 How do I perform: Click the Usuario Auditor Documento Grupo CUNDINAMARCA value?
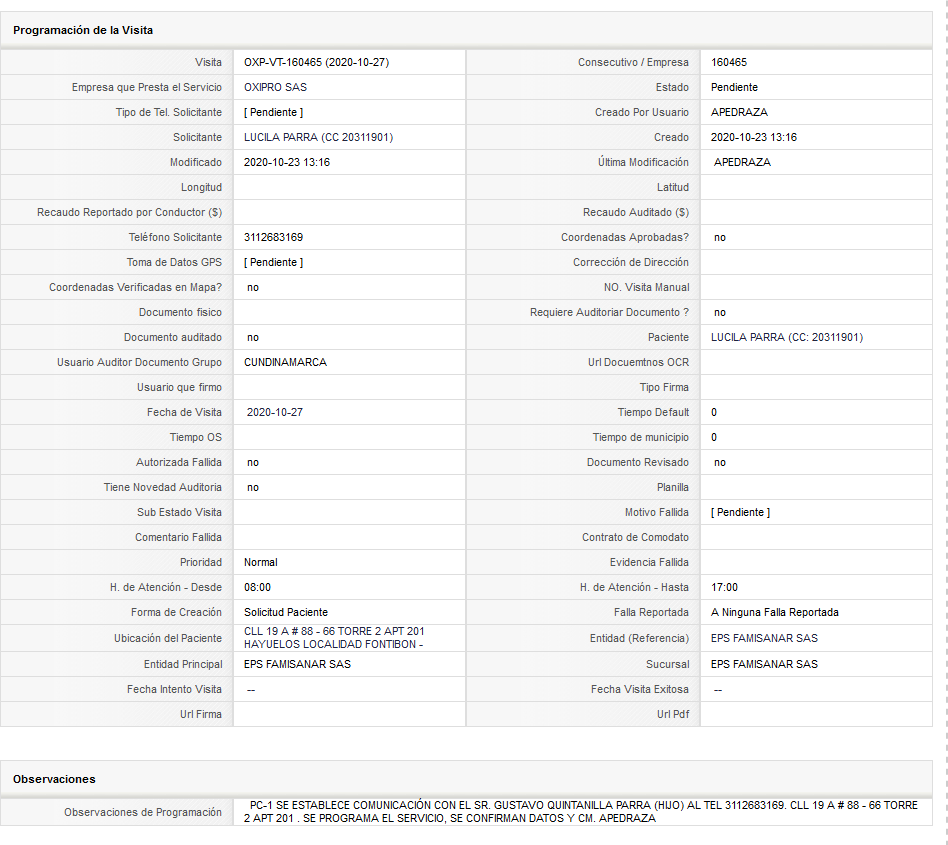[x=285, y=362]
